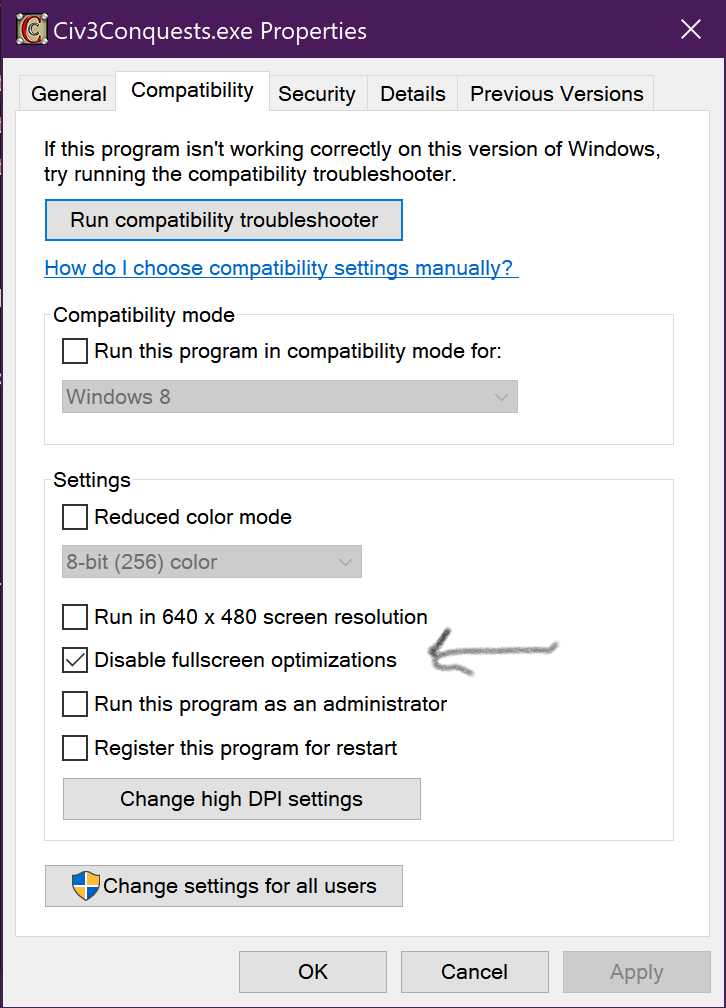Click the Civ3Conquests icon in title bar

(33, 29)
